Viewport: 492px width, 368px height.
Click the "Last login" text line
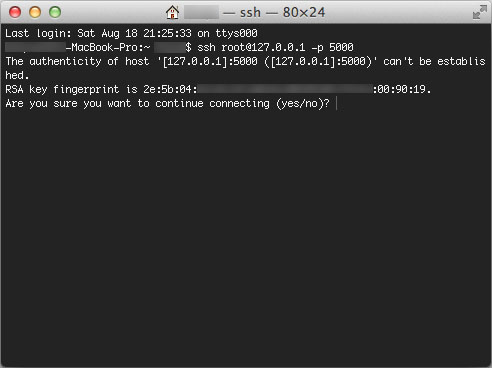pyautogui.click(x=131, y=33)
